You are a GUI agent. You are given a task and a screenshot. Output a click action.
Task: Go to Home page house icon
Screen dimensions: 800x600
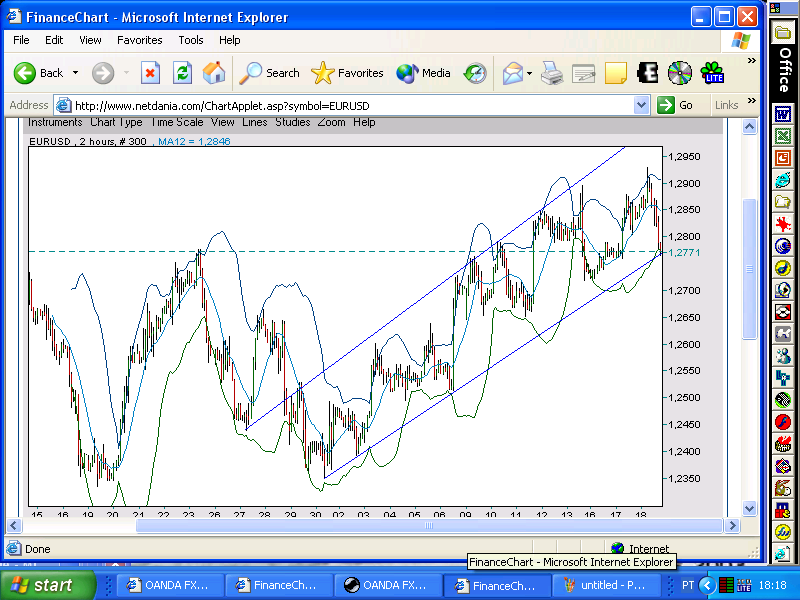[x=214, y=73]
